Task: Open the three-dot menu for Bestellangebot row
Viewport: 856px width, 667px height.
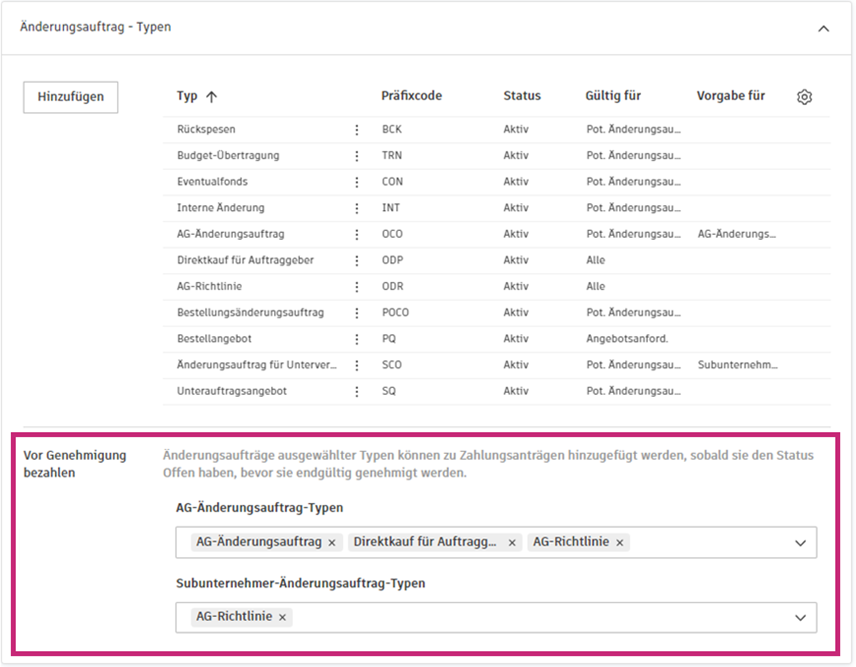Action: [357, 339]
